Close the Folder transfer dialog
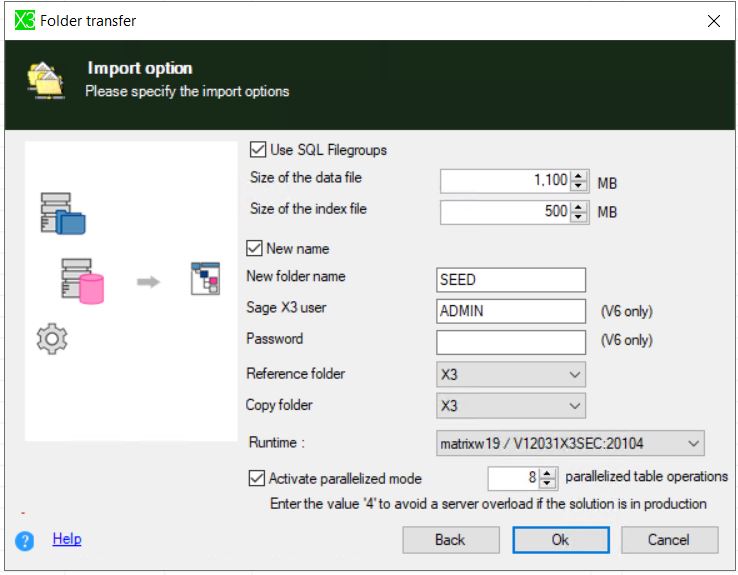 (x=714, y=21)
